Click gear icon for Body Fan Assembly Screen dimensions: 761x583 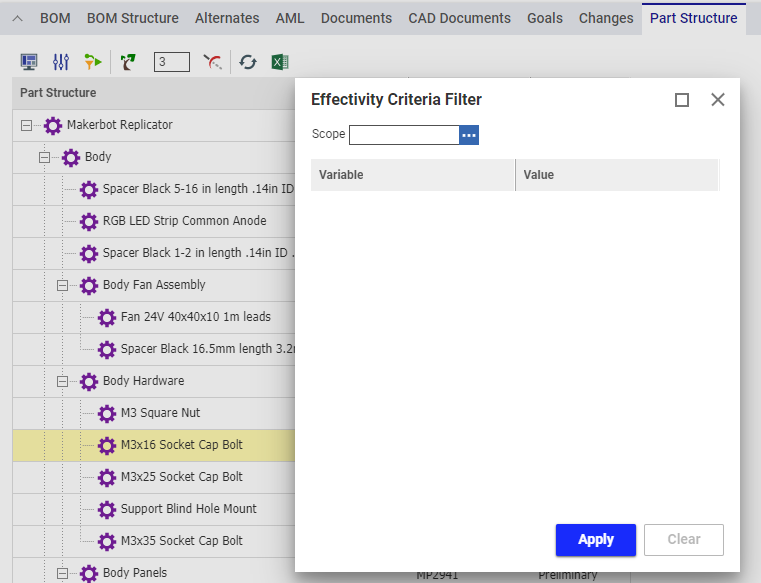point(89,285)
